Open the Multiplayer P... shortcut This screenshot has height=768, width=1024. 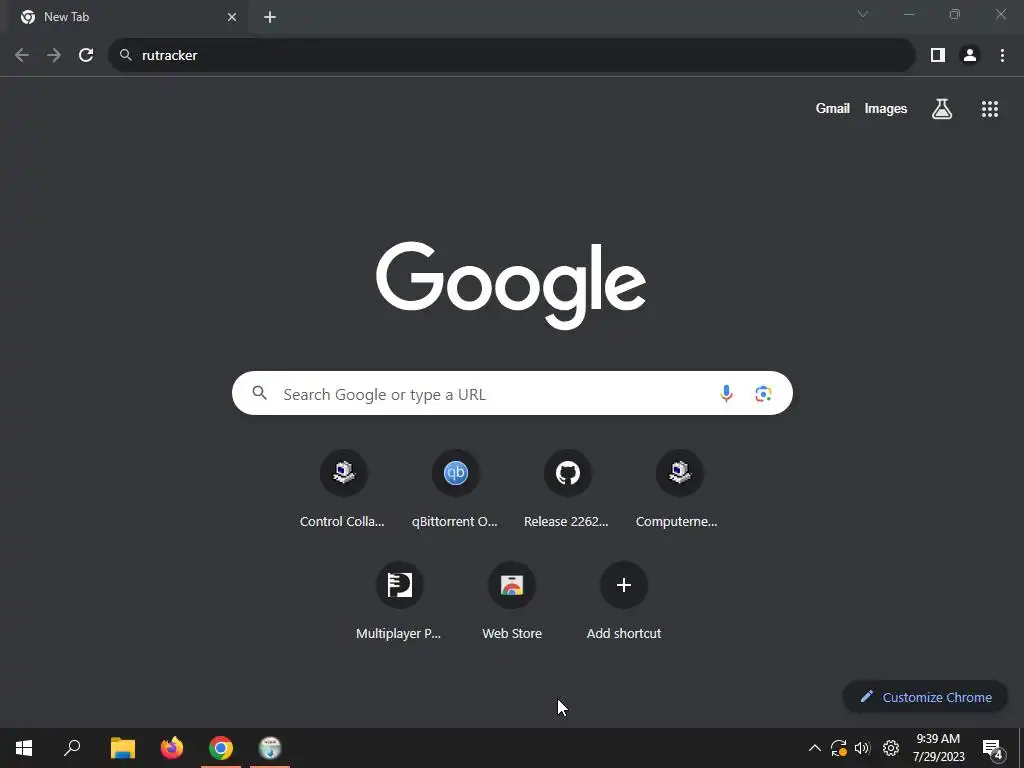400,601
